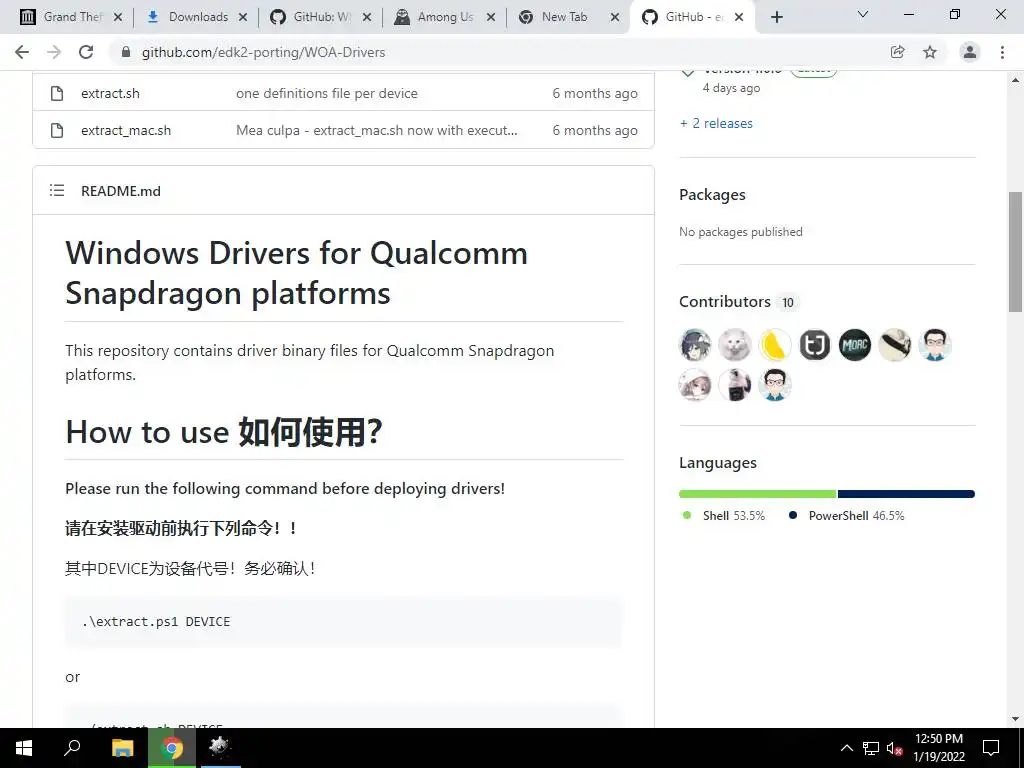Viewport: 1024px width, 768px height.
Task: Click the dark blue PowerShell language bar segment
Action: (906, 494)
